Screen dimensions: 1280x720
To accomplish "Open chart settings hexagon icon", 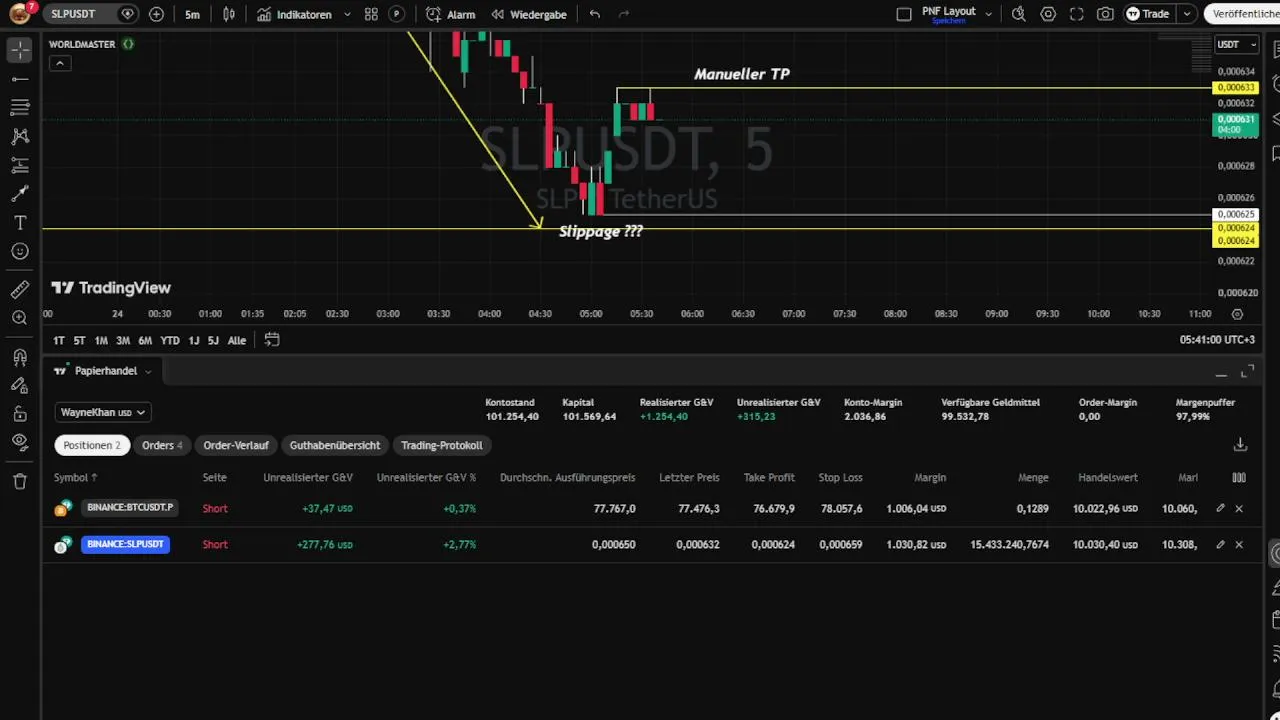I will 1048,14.
